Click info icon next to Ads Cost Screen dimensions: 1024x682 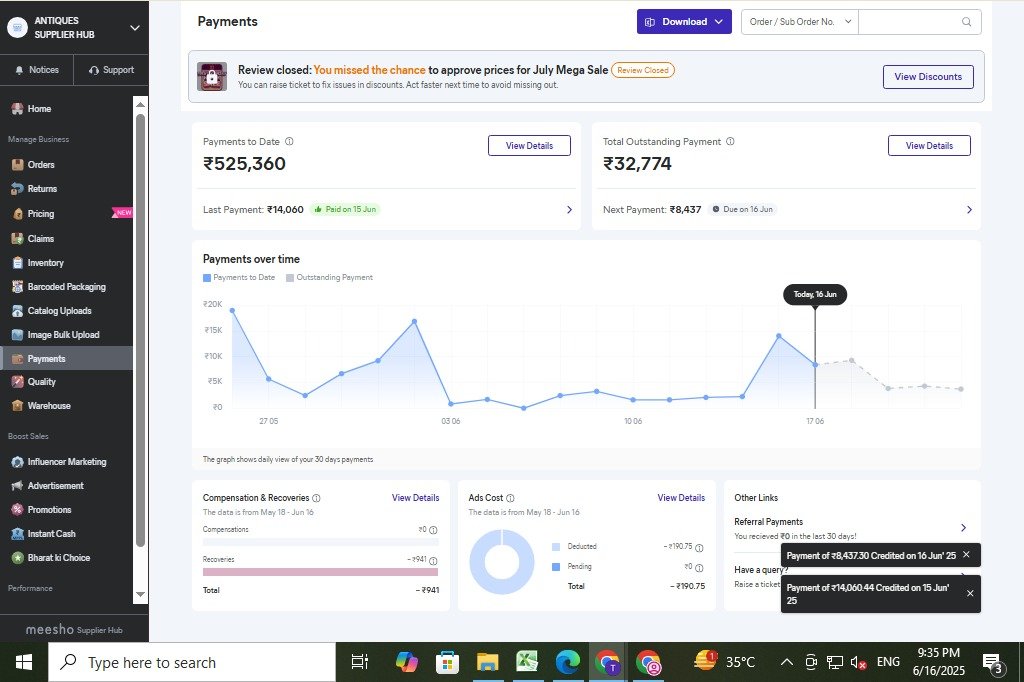510,498
